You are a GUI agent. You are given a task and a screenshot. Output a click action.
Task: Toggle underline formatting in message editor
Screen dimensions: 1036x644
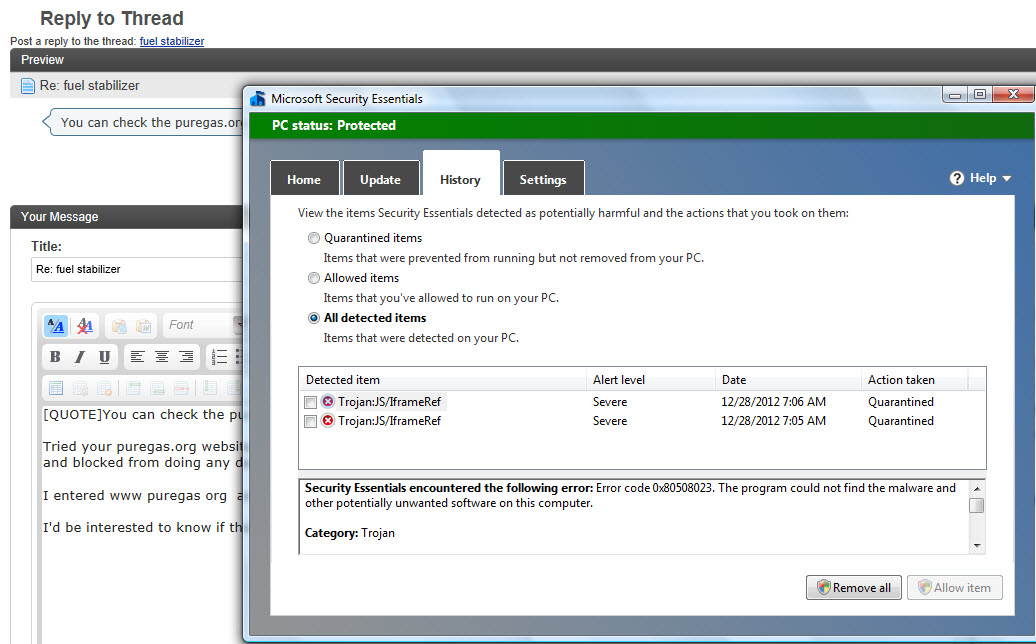[x=104, y=357]
